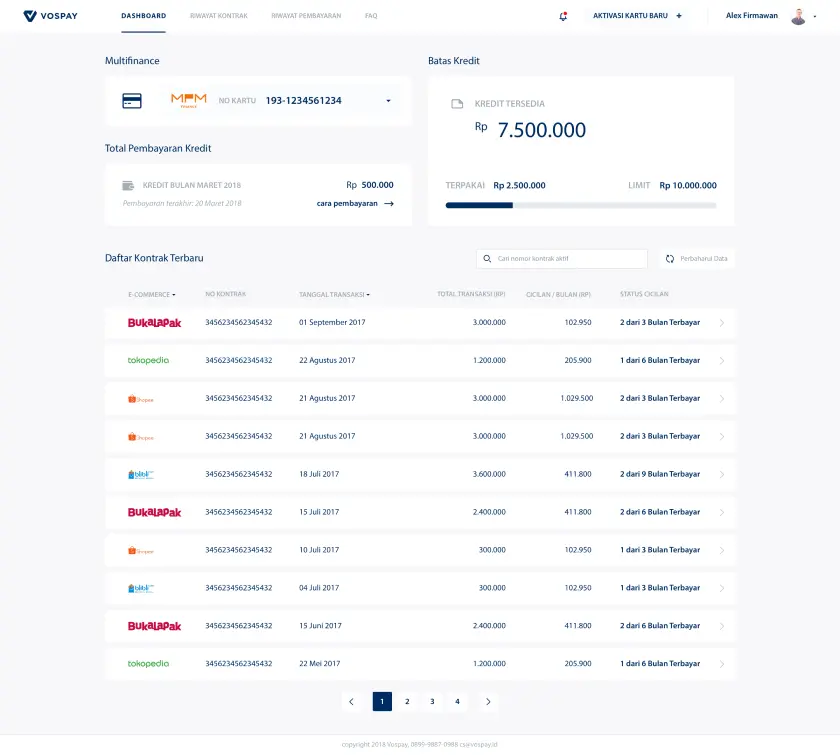Switch to the Riwayat Kontrak tab

(x=218, y=16)
